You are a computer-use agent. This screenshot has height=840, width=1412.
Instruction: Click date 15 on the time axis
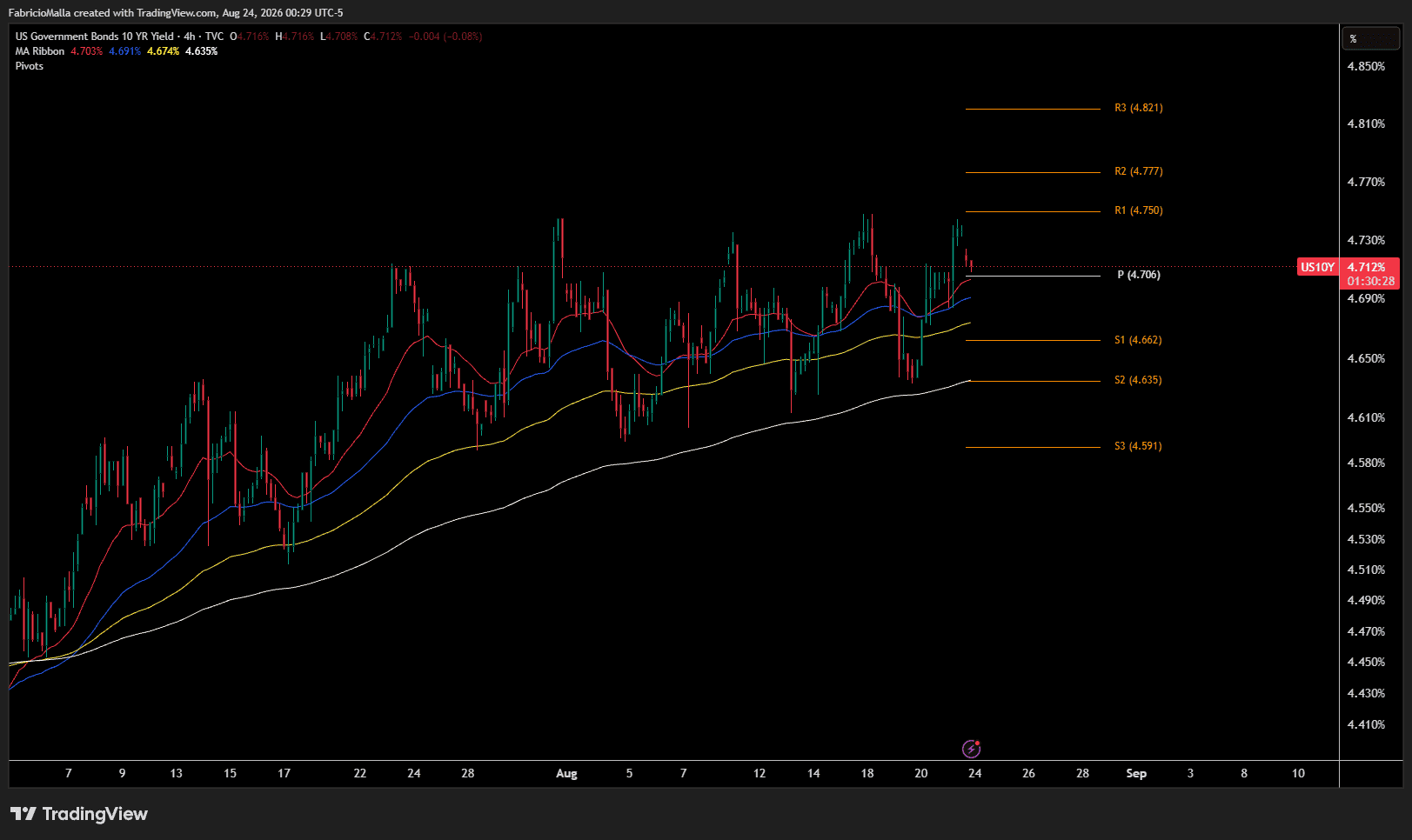pos(231,773)
